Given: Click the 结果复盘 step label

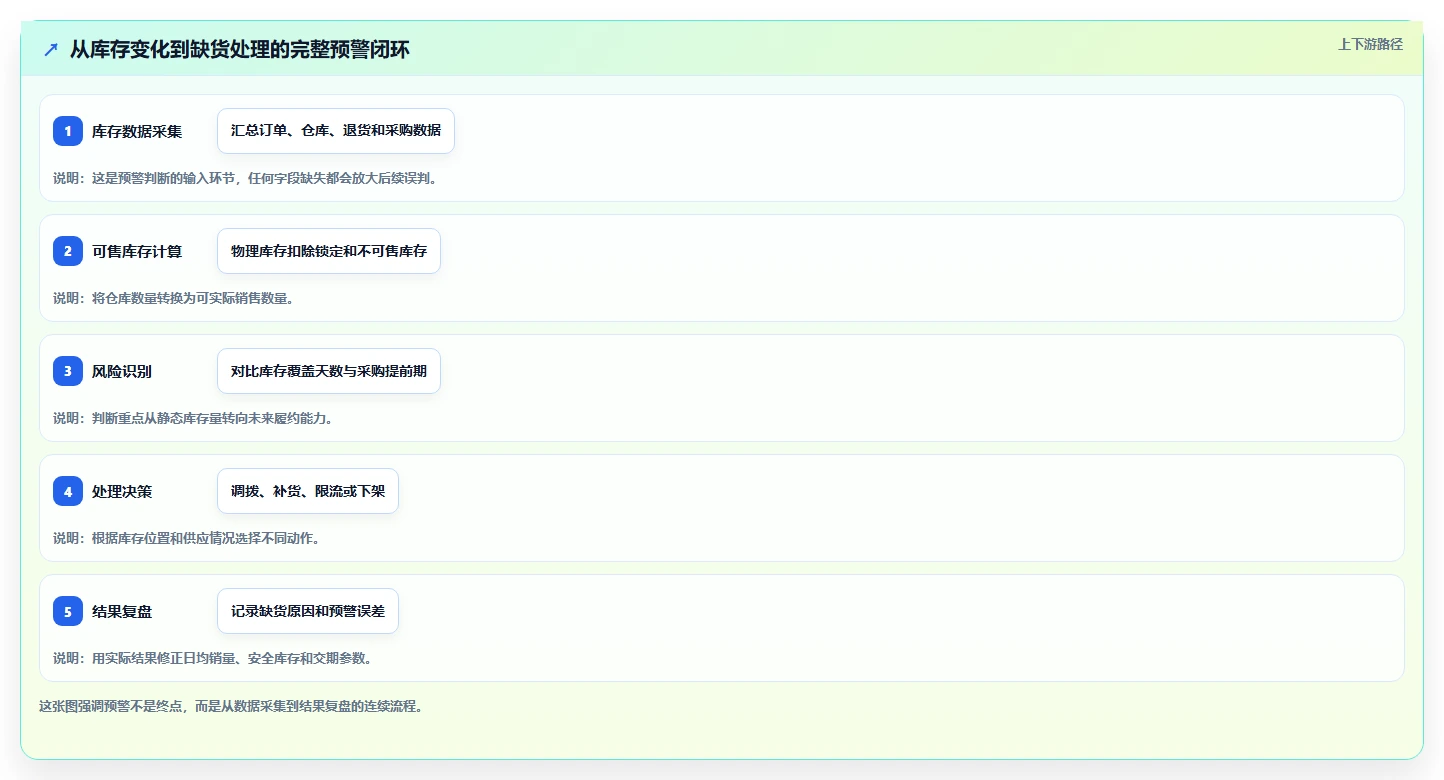Looking at the screenshot, I should tap(122, 611).
